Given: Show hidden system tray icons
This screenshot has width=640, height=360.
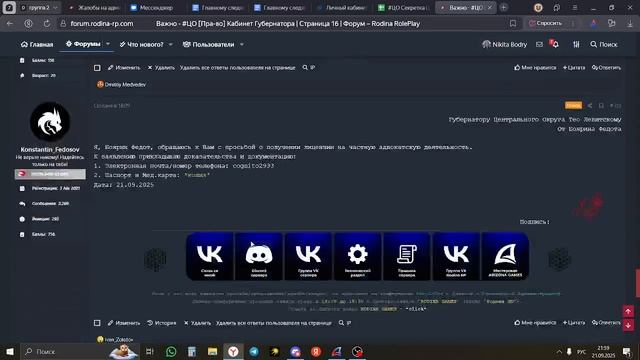Looking at the screenshot, I should click(559, 351).
